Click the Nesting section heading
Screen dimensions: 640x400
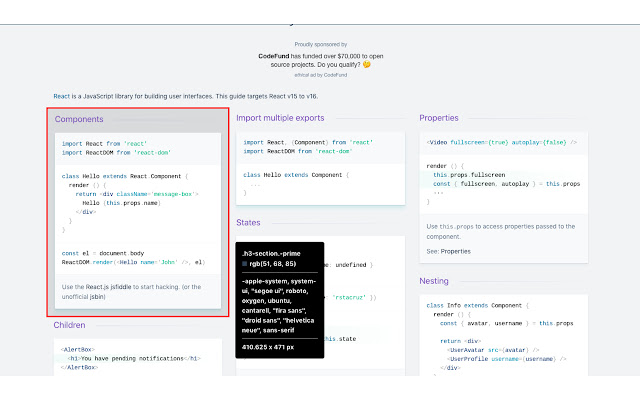pyautogui.click(x=434, y=281)
